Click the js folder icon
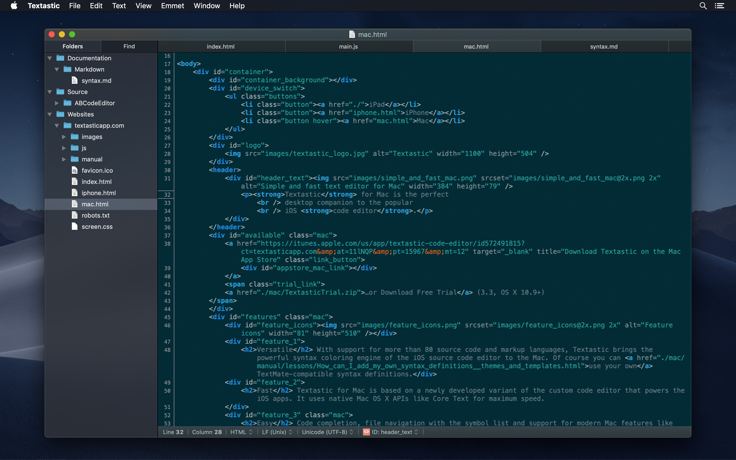 (74, 148)
